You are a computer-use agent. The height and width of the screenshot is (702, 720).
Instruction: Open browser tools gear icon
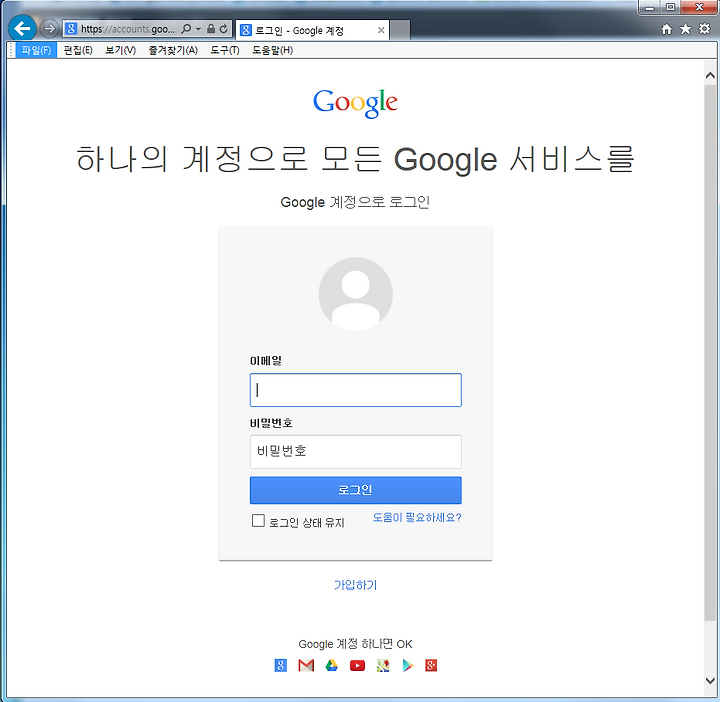(704, 29)
